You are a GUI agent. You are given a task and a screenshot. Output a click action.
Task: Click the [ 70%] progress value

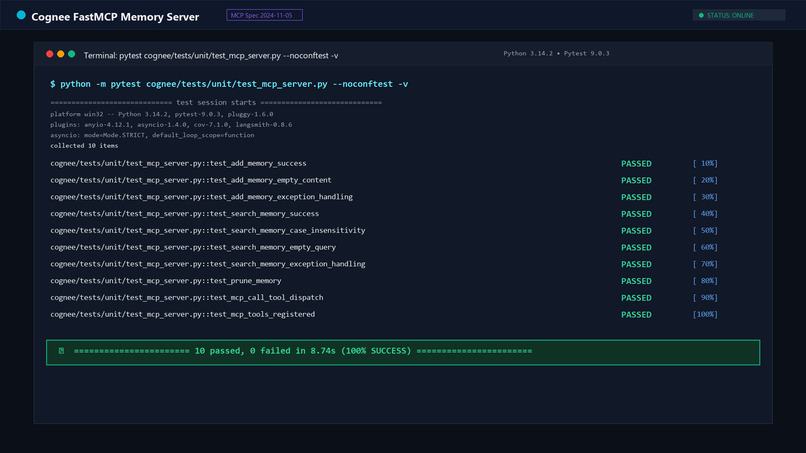[x=705, y=264]
